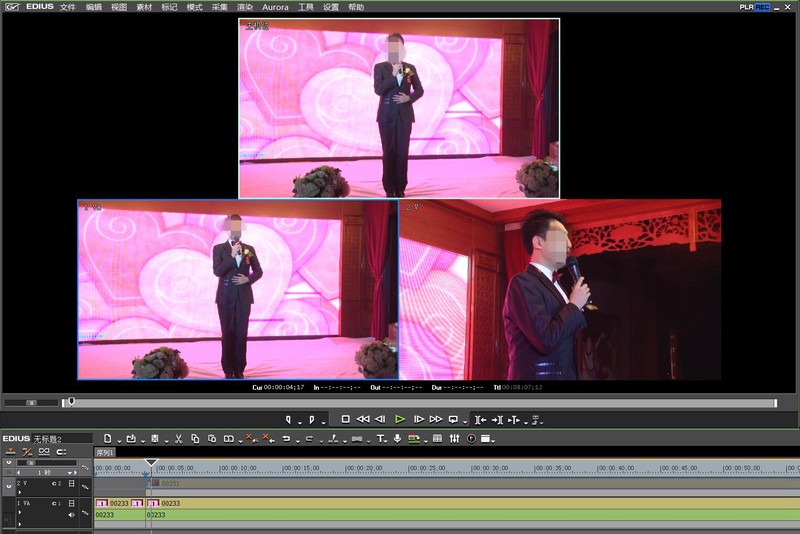Screen dimensions: 800x534
Task: Click the vectorscope color wheel icon
Action: (x=471, y=439)
